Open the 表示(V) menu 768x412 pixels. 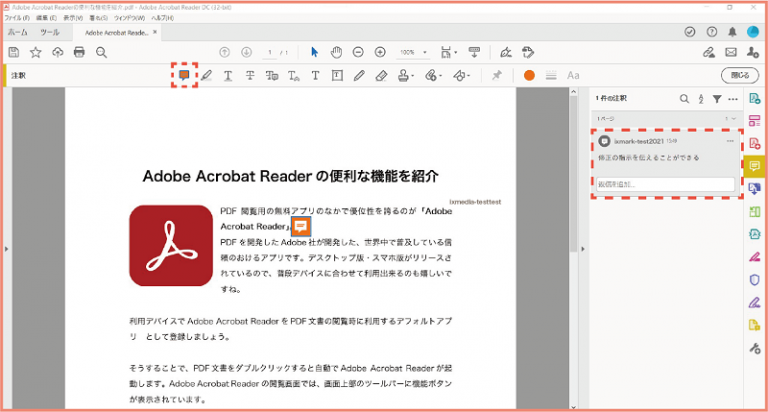(73, 18)
